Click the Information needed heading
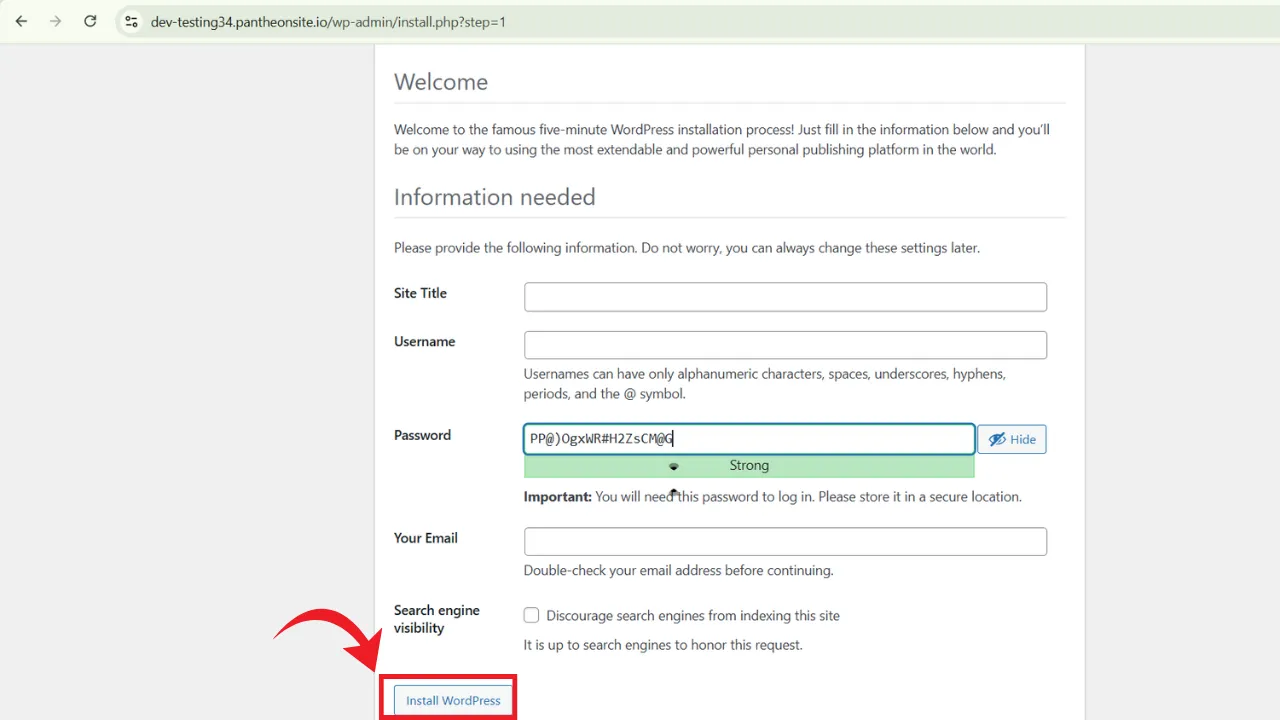1280x720 pixels. [x=494, y=197]
